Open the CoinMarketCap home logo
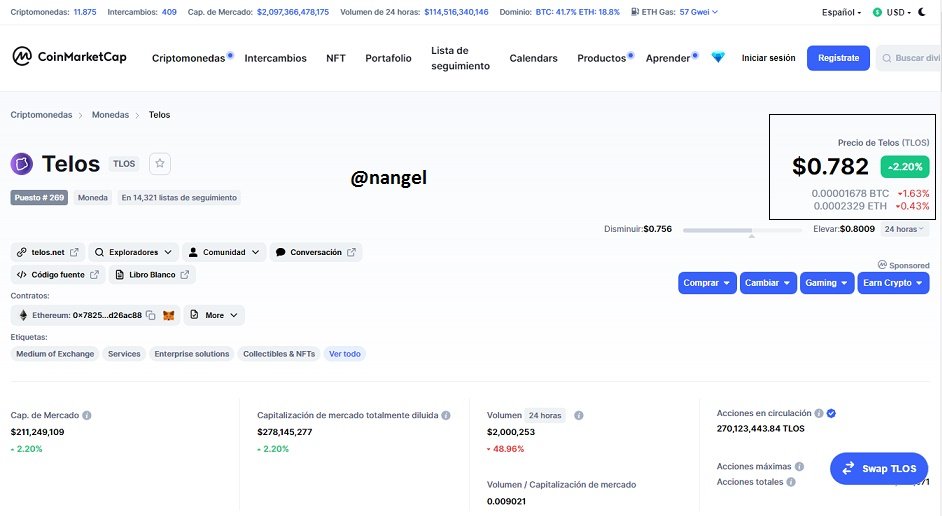The image size is (942, 516). (x=70, y=57)
